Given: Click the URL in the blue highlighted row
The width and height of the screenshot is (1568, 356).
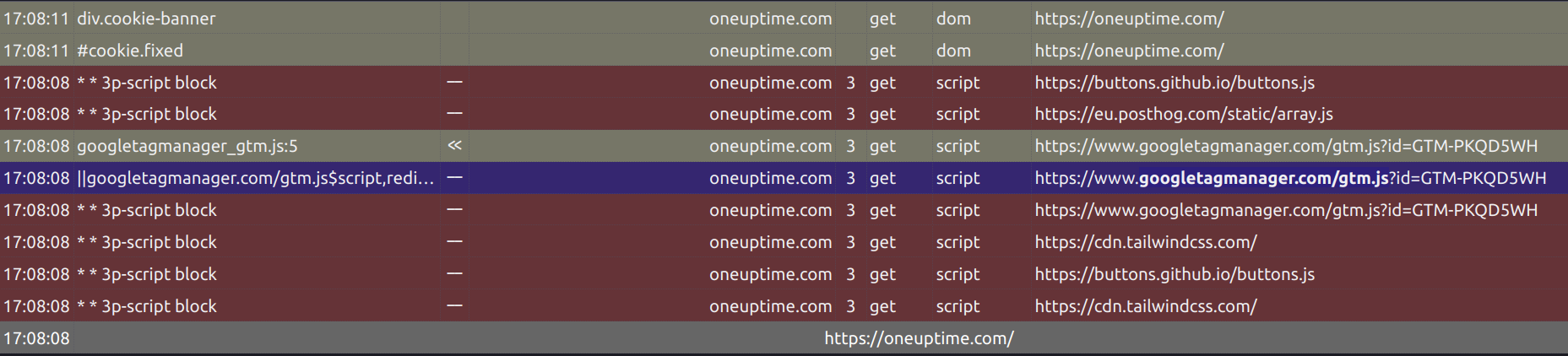Looking at the screenshot, I should pyautogui.click(x=1290, y=178).
